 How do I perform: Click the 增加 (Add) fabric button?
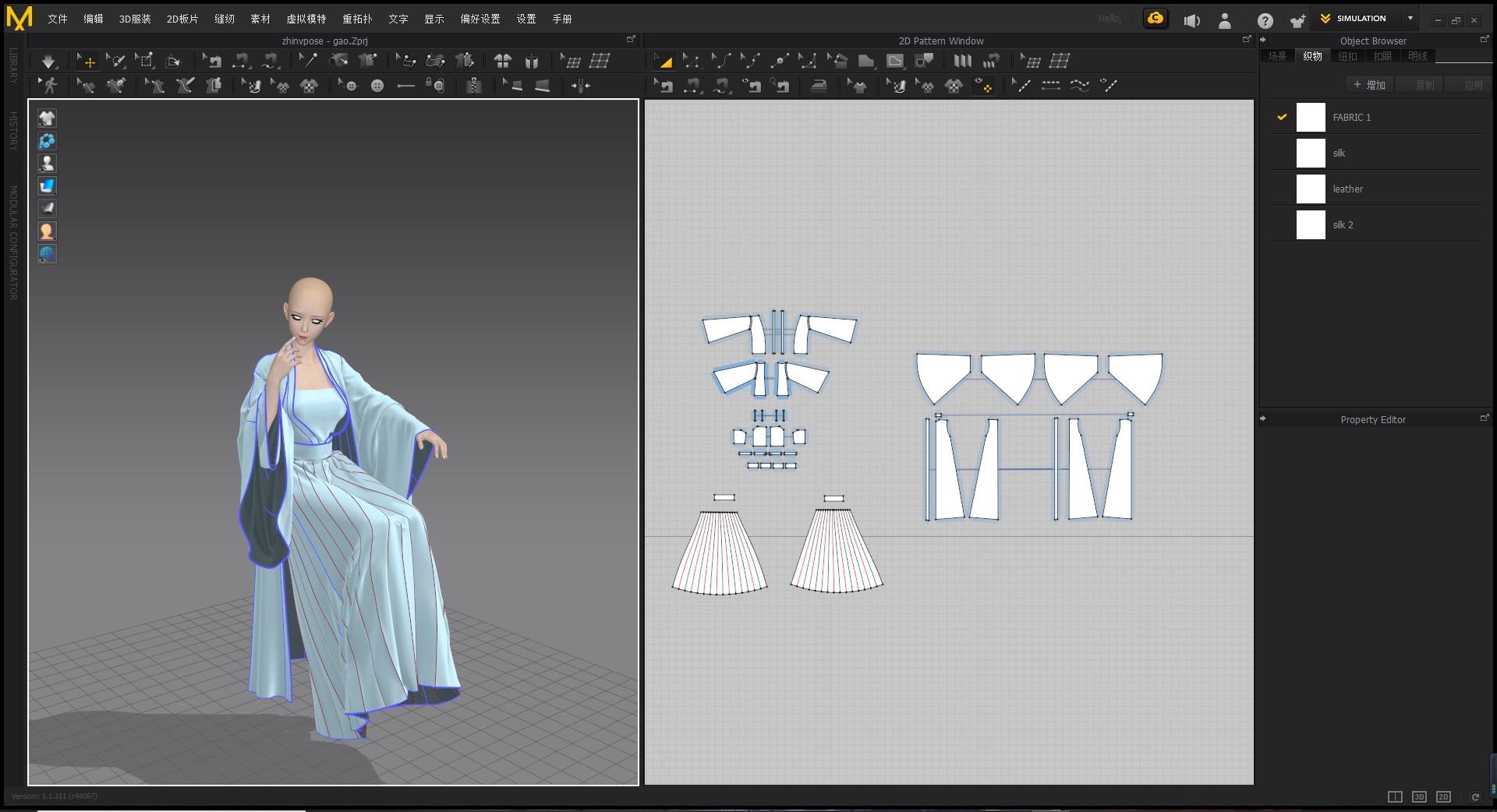coord(1369,85)
